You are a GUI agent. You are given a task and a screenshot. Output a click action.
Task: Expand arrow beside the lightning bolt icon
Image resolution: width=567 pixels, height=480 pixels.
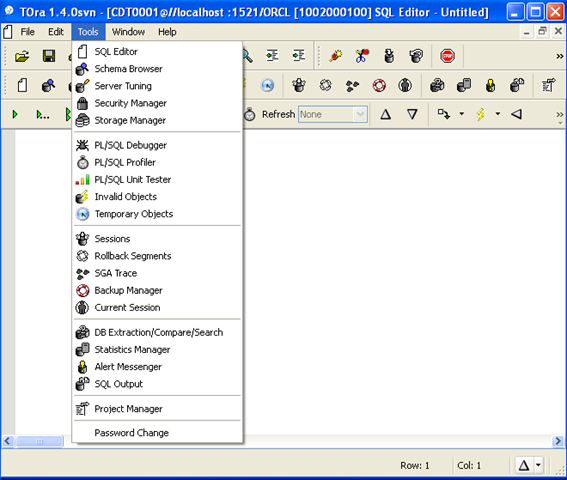click(498, 114)
